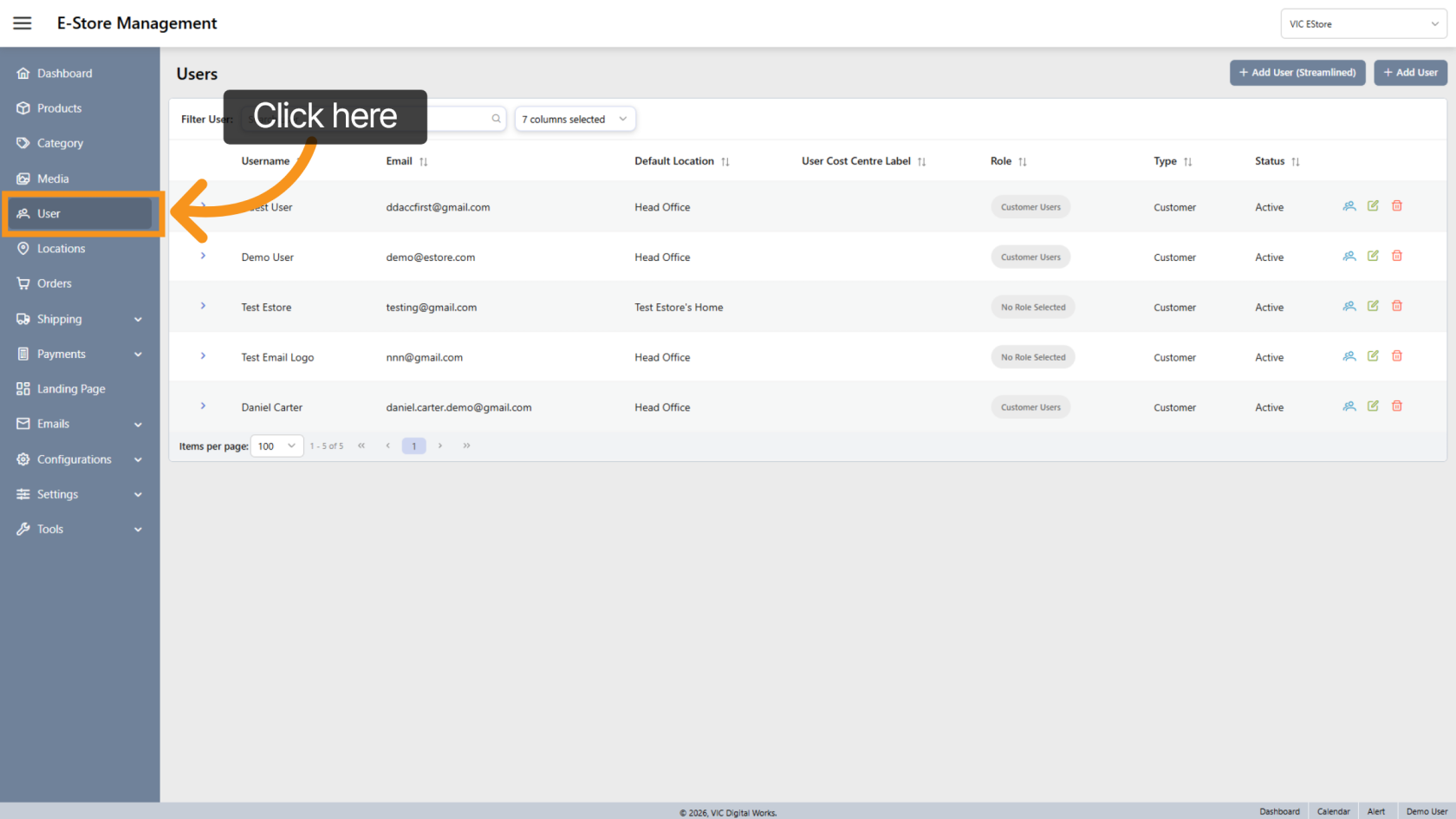
Task: Expand the Shipping sidebar section
Action: pyautogui.click(x=61, y=319)
